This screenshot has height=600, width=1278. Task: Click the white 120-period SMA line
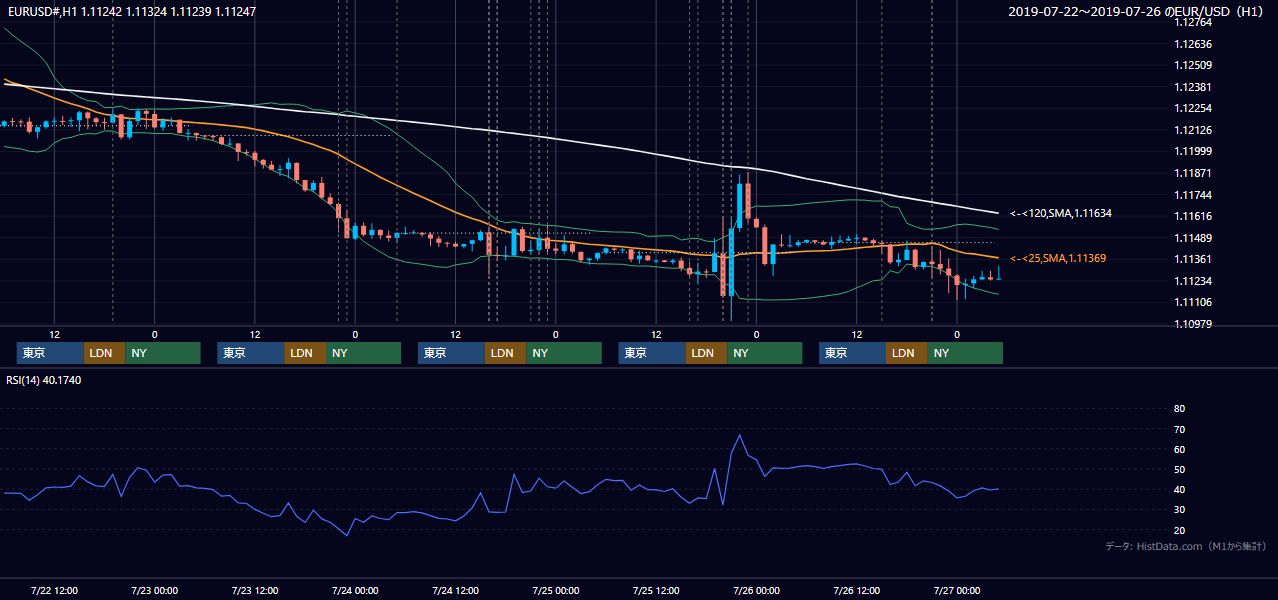point(500,131)
